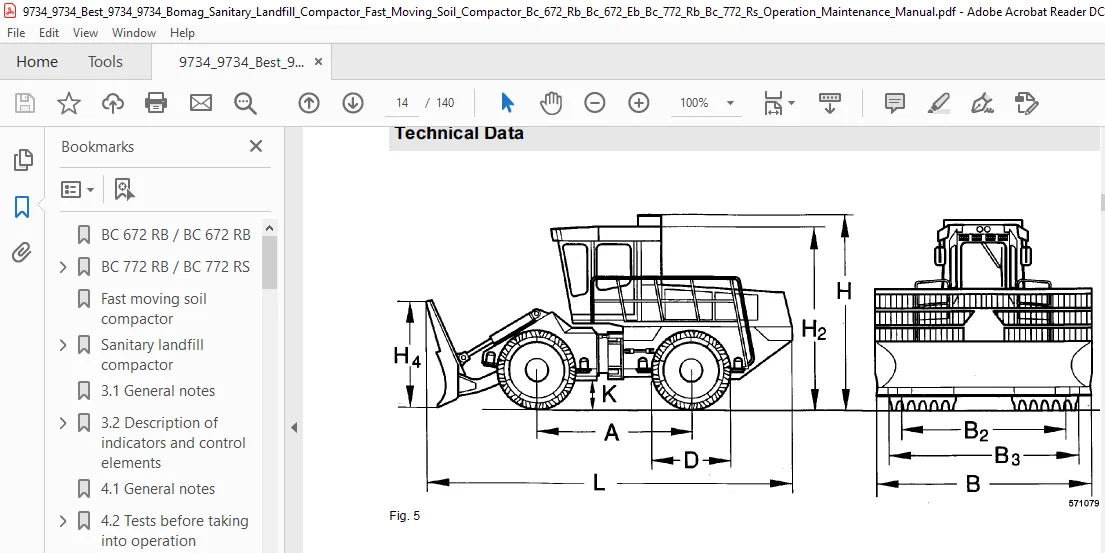Click the Fig. 5 caption
Viewport: 1105px width, 553px height.
coord(405,516)
